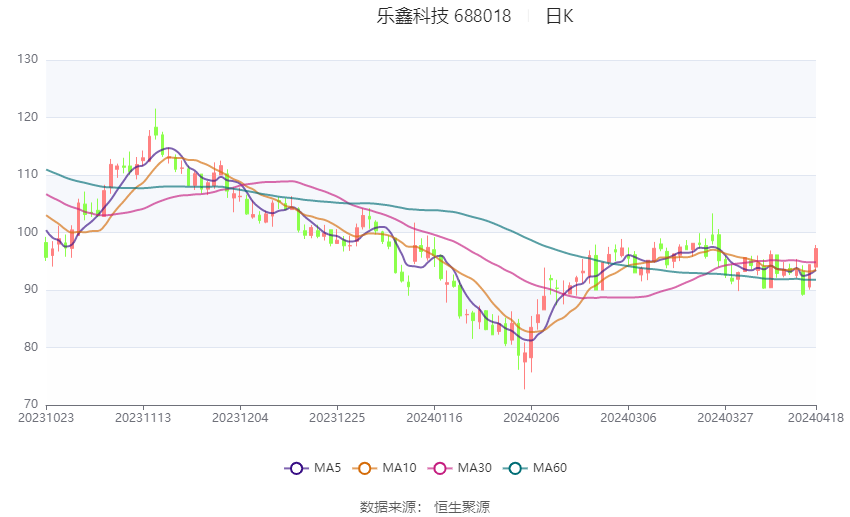Toggle the MA30 legend series
This screenshot has width=850, height=517.
pos(460,468)
